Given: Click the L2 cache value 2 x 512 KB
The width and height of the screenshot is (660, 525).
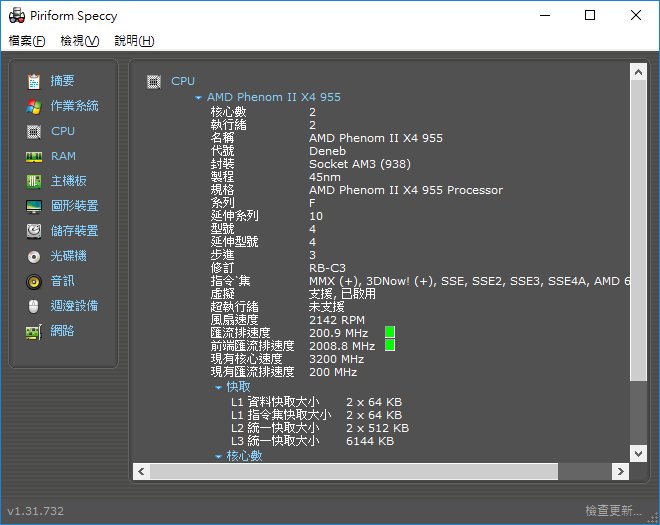Looking at the screenshot, I should pos(378,429).
